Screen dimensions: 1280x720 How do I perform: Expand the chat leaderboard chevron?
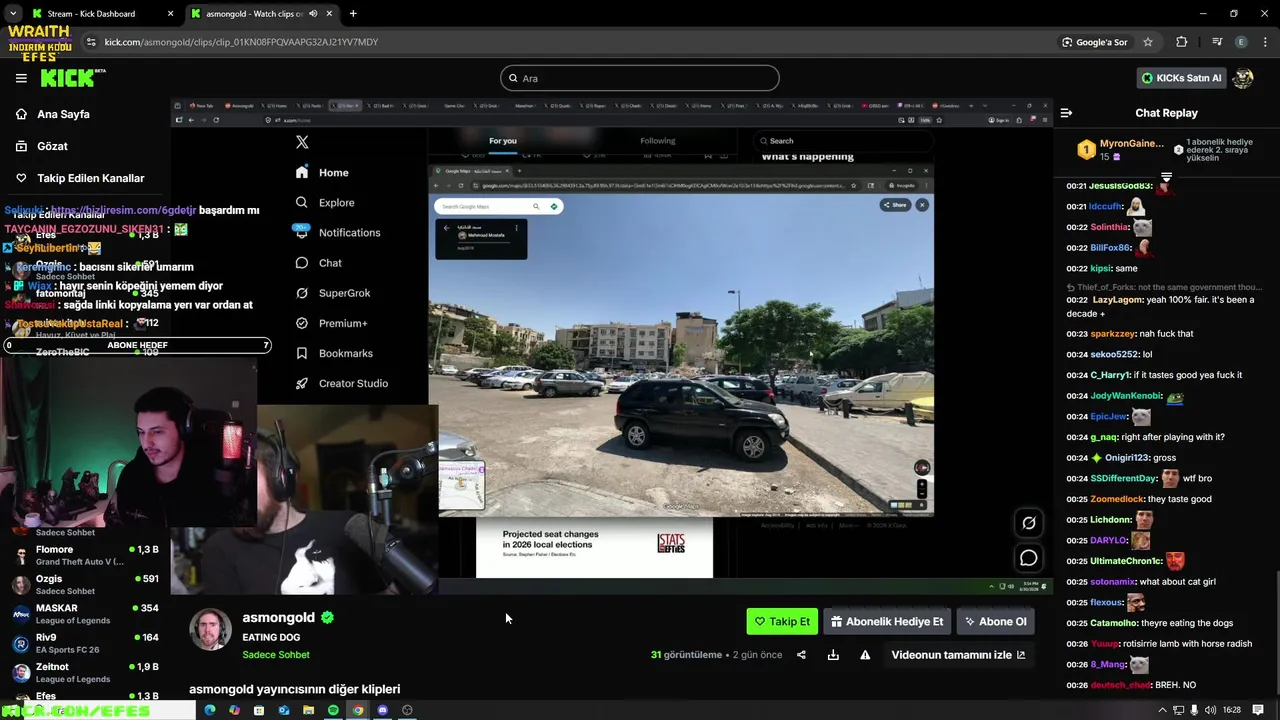[x=1166, y=177]
